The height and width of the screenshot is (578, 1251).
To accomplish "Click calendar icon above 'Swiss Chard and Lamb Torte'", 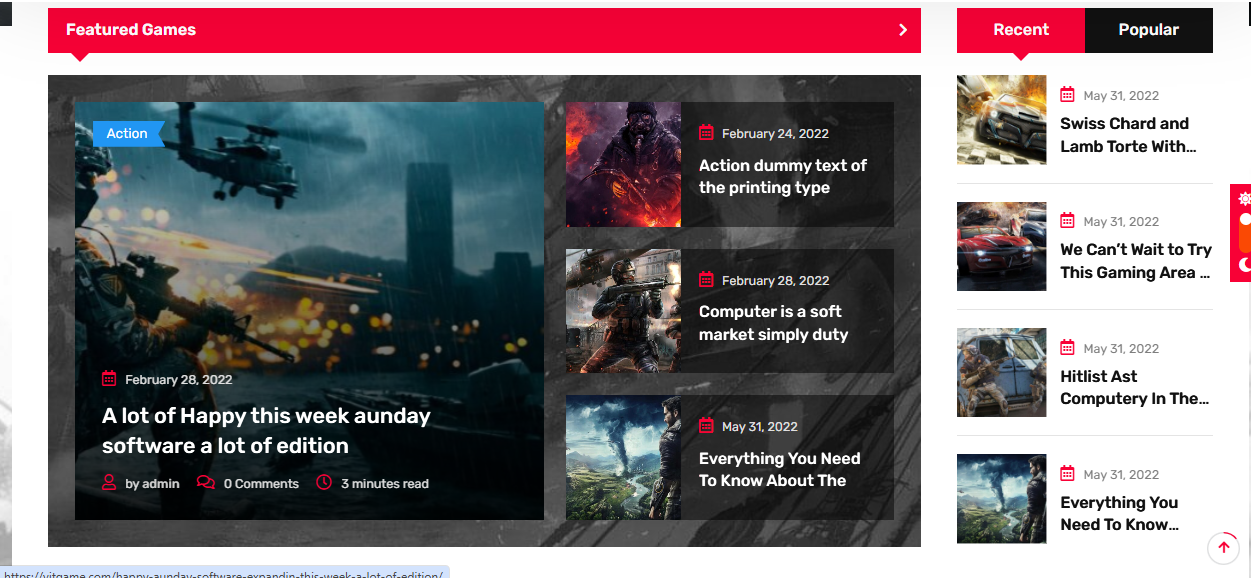I will (1067, 95).
